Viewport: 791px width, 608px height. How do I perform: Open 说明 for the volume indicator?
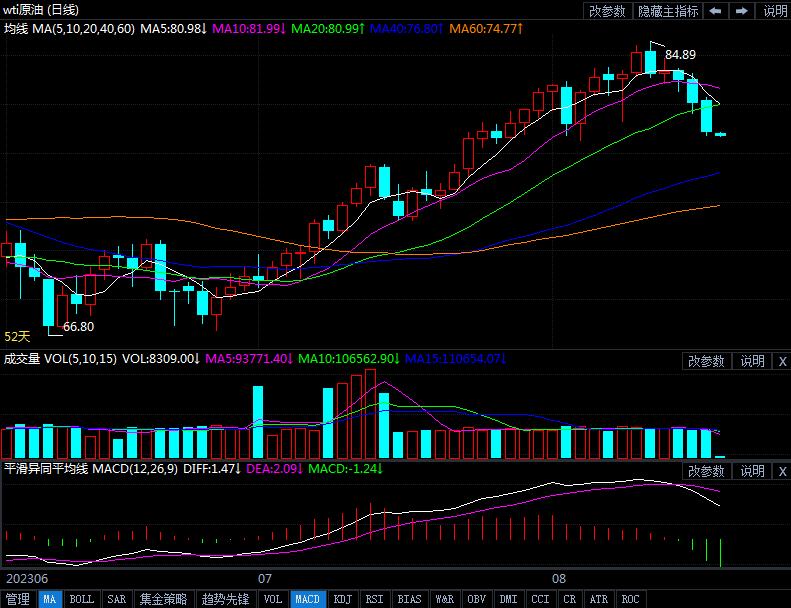(x=752, y=361)
